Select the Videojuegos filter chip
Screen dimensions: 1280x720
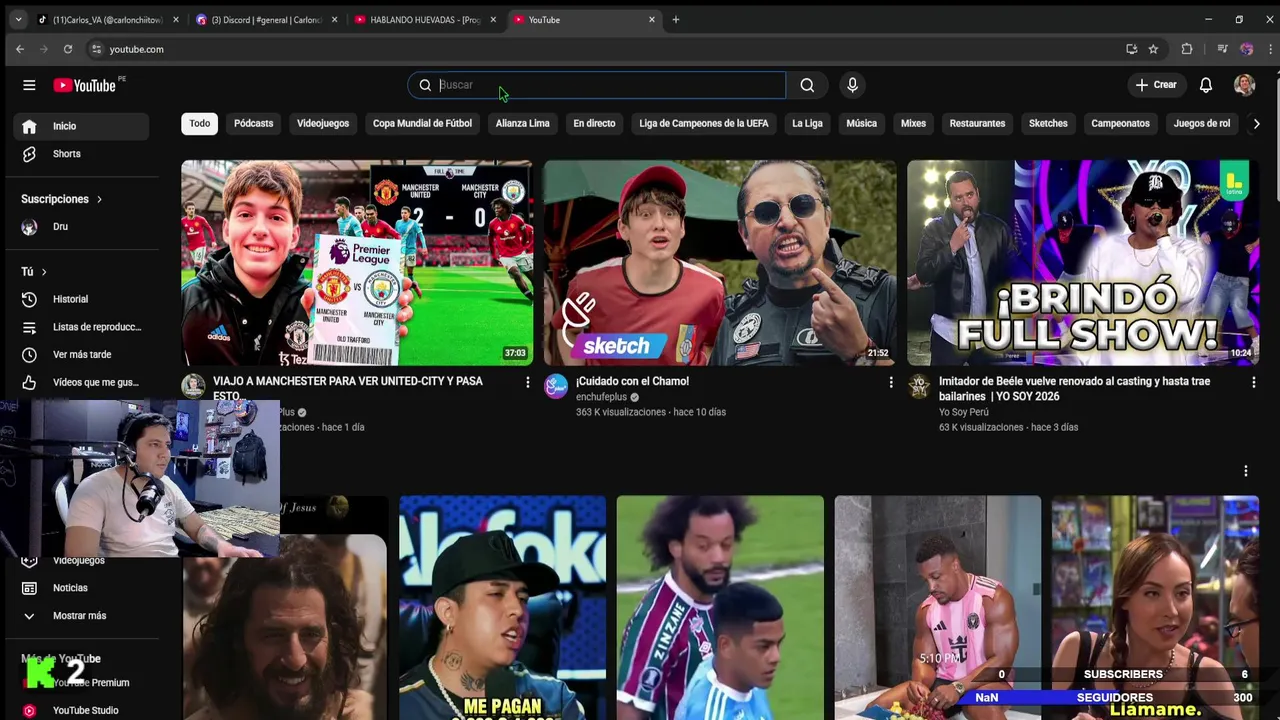click(323, 124)
